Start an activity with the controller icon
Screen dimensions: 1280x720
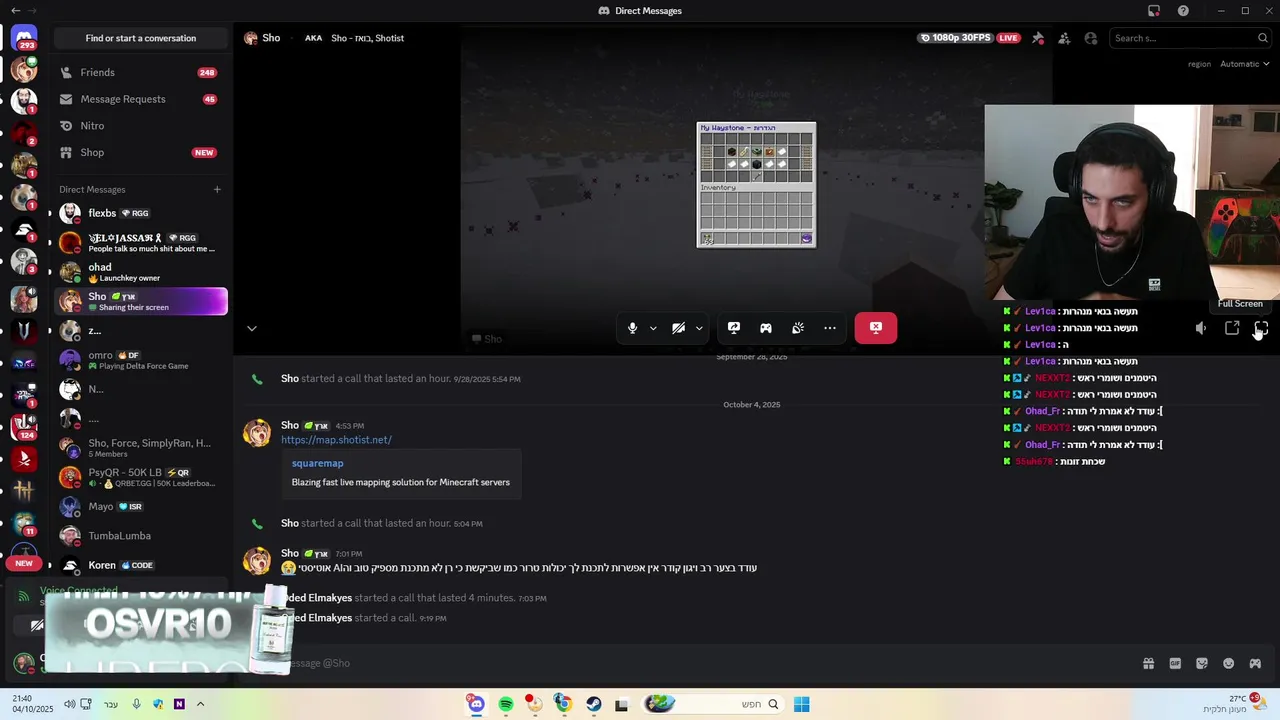[766, 328]
